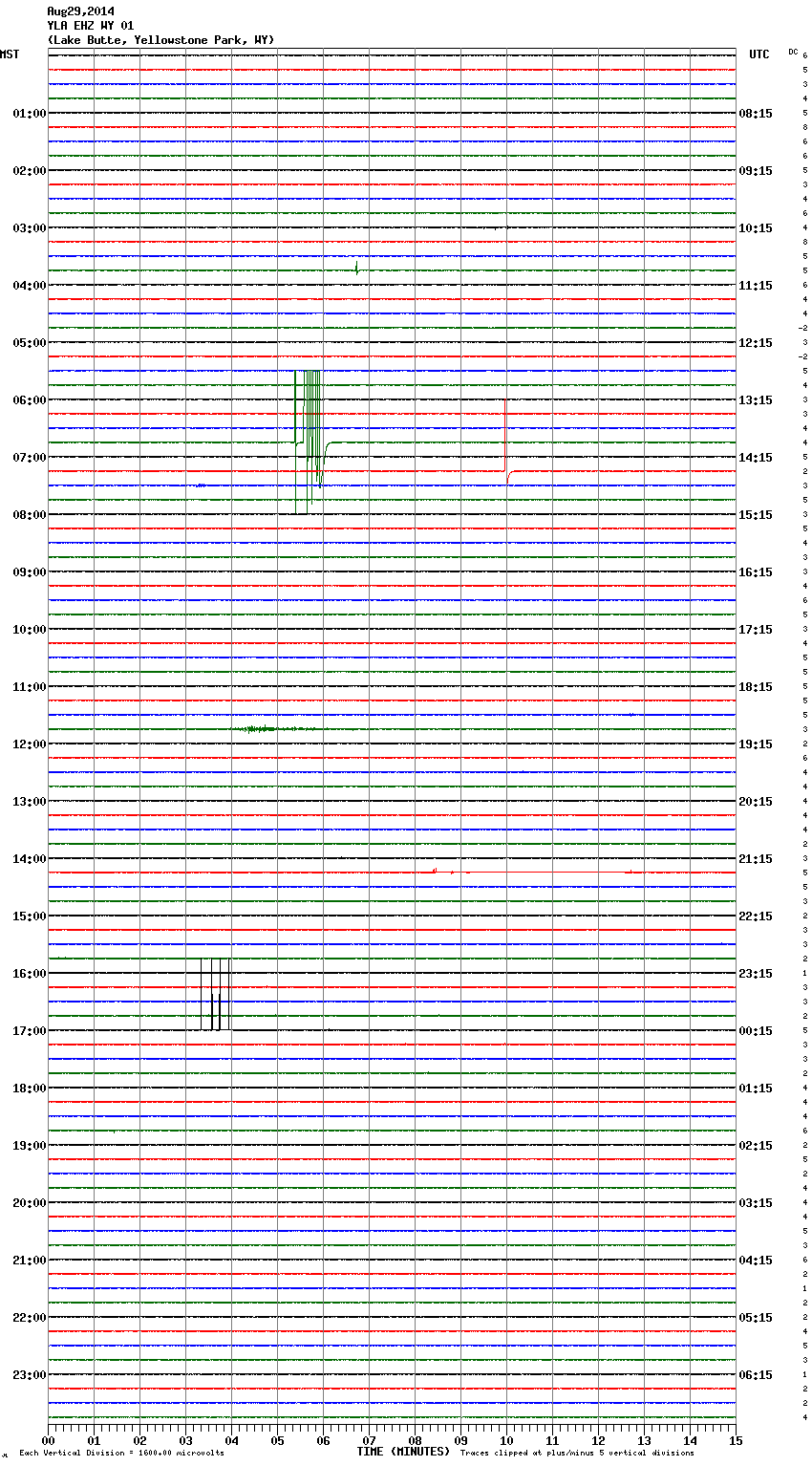Select the 13:00 MST hour label
812x1466 pixels.
[x=30, y=802]
